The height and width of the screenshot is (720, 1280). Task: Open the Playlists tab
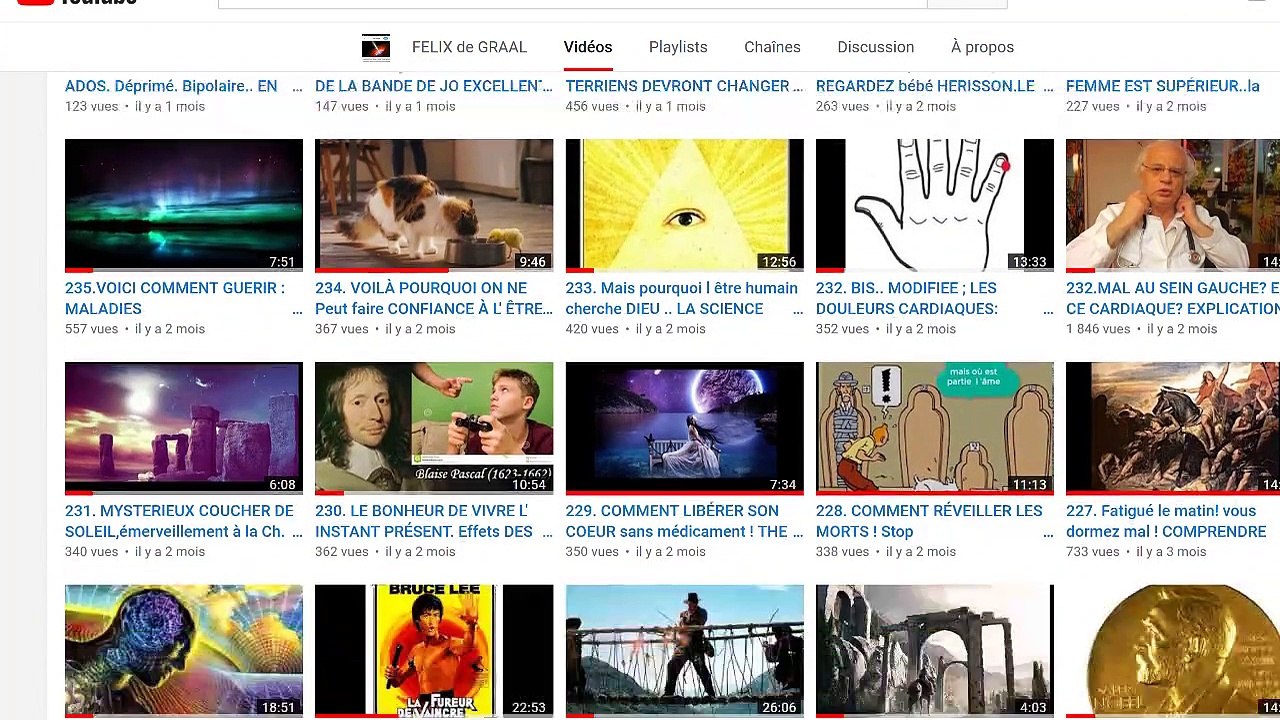pyautogui.click(x=678, y=47)
